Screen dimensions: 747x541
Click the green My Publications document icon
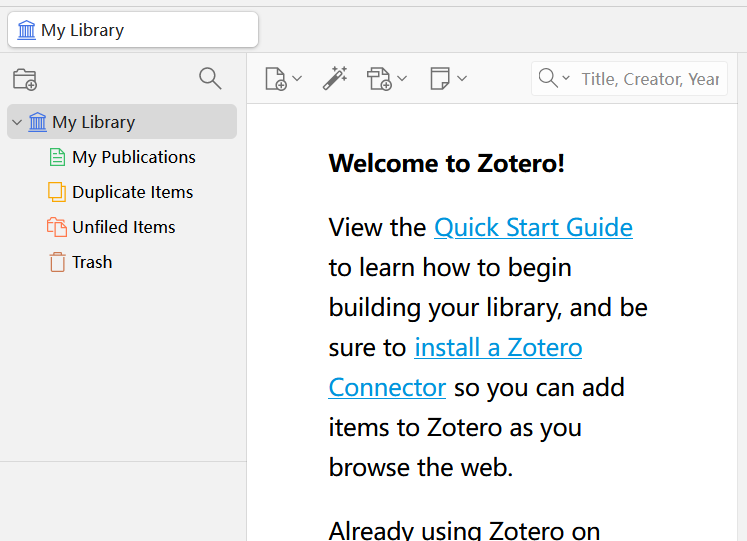click(x=57, y=157)
